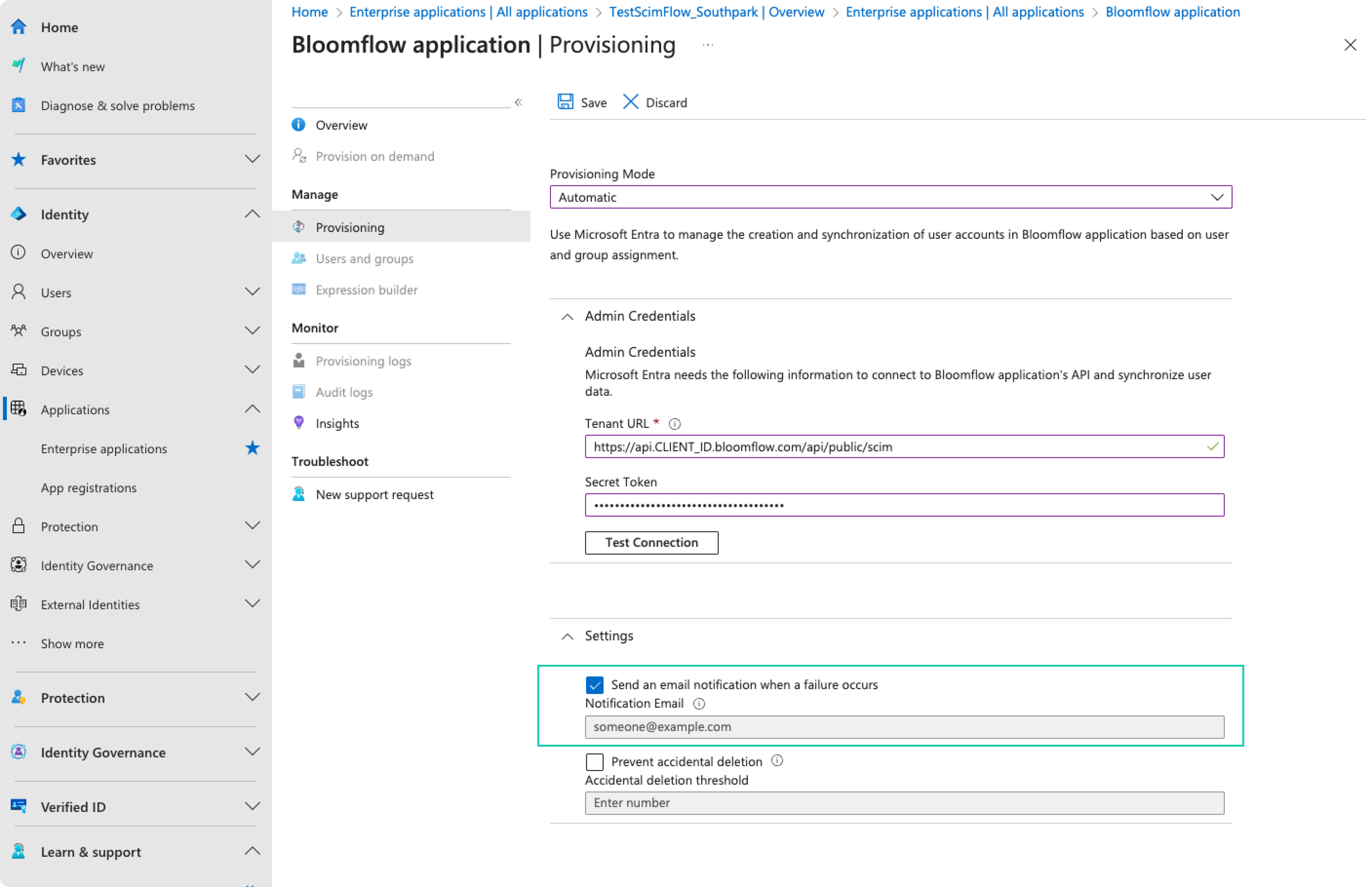The width and height of the screenshot is (1372, 887).
Task: Click the Notification Email info icon
Action: (698, 703)
